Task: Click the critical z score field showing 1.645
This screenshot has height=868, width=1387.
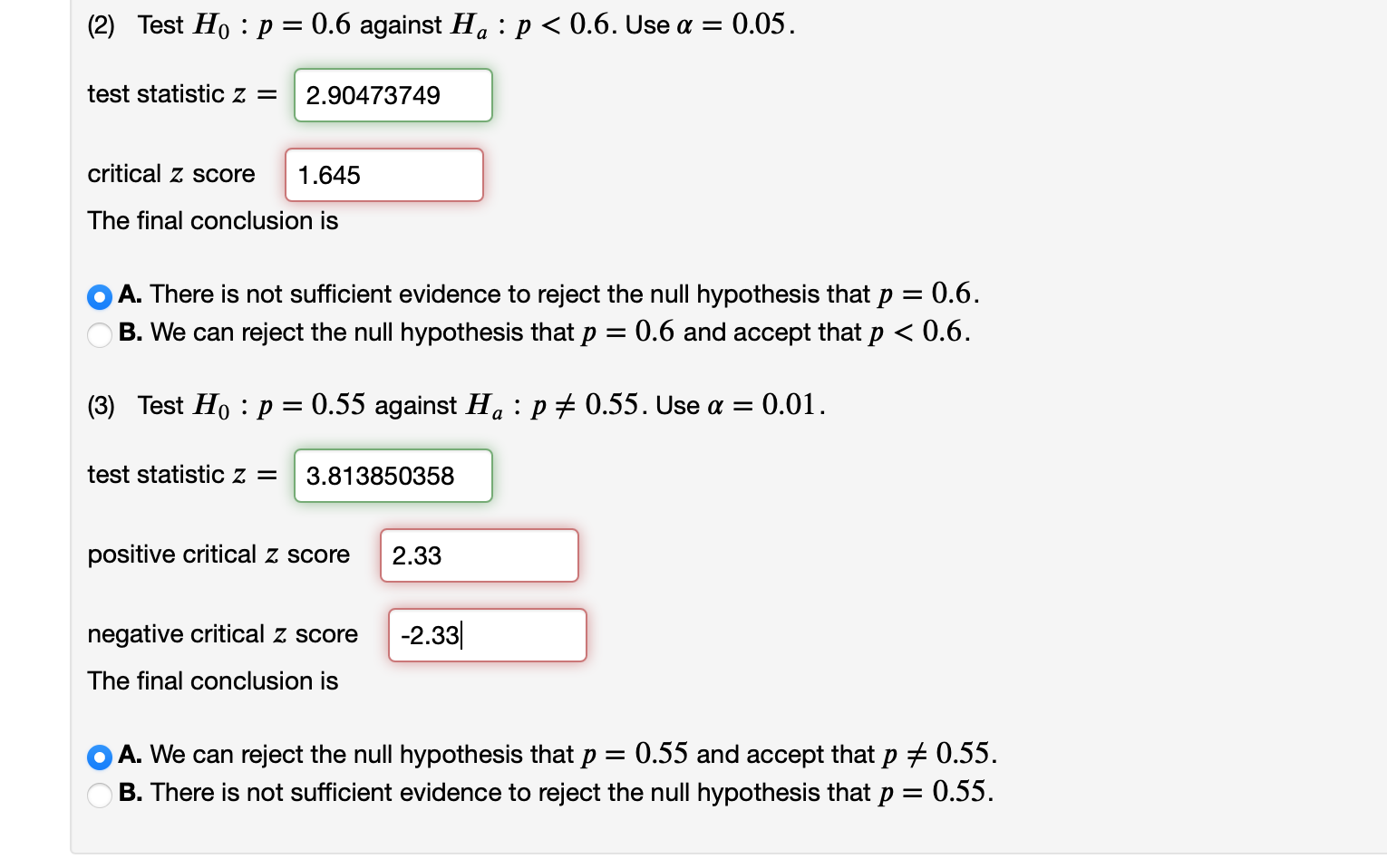Action: 383,175
